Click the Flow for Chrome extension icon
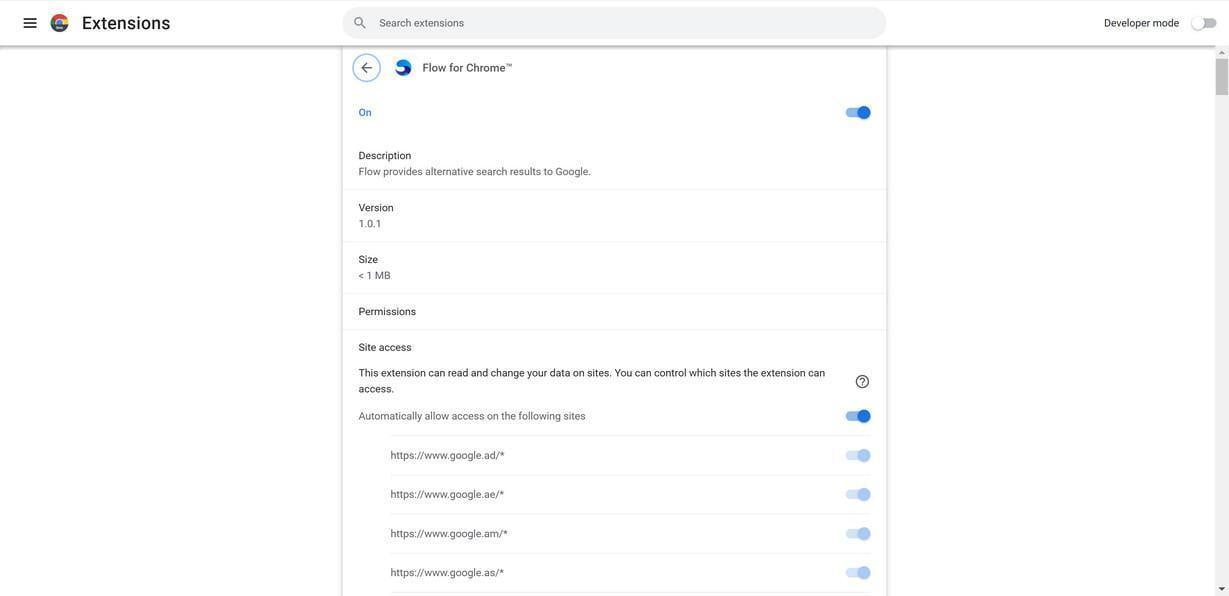 click(403, 68)
